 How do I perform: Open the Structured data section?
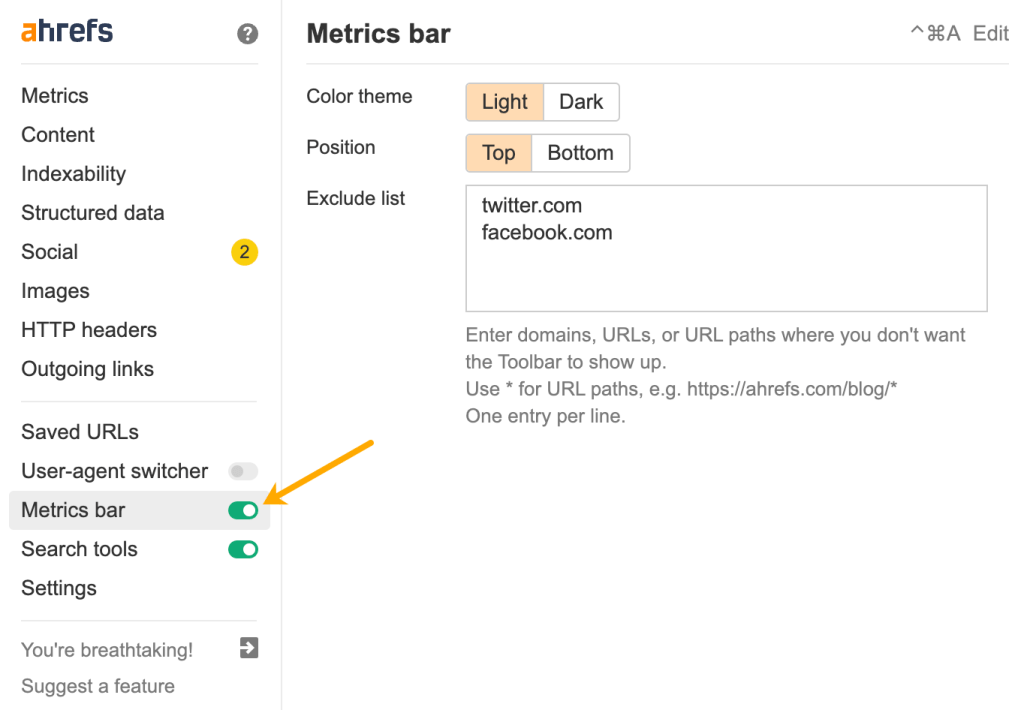click(x=92, y=212)
